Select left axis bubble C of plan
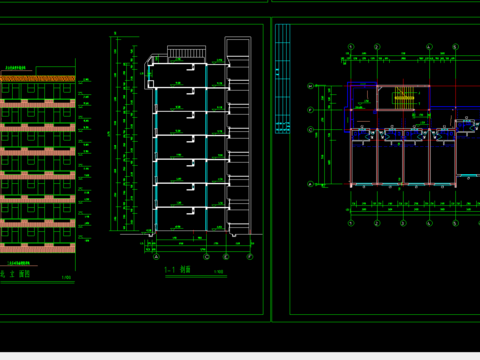The height and width of the screenshot is (360, 480). pyautogui.click(x=310, y=129)
